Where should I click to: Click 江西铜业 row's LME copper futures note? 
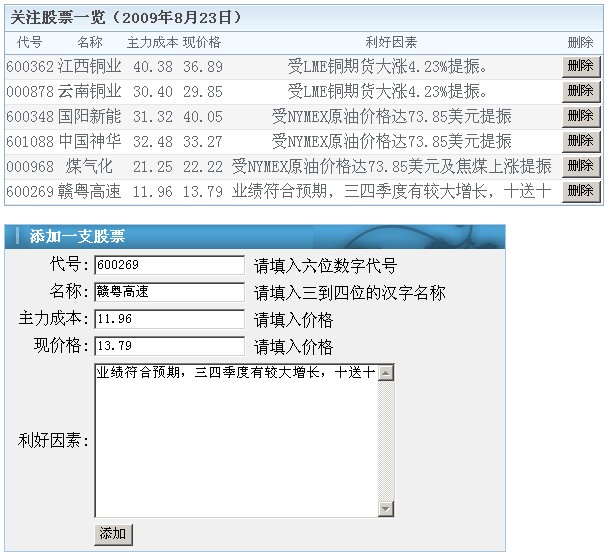tap(387, 66)
